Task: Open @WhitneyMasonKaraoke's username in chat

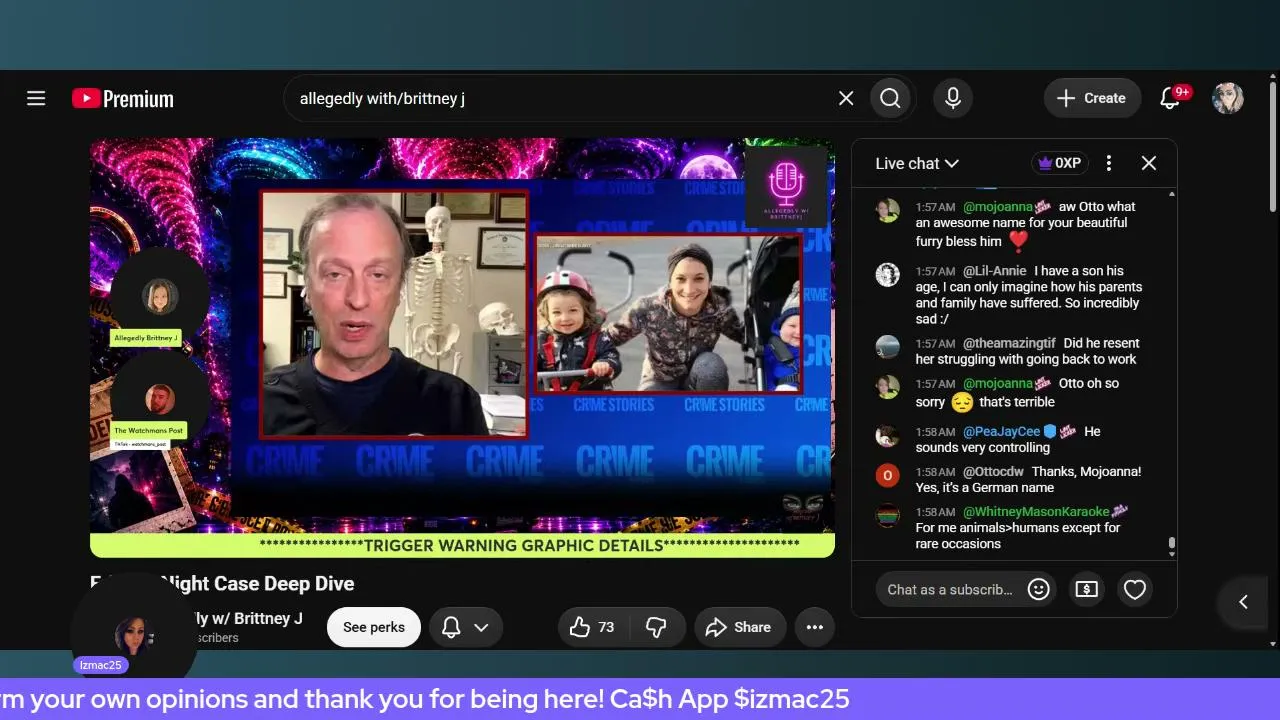Action: 1036,512
